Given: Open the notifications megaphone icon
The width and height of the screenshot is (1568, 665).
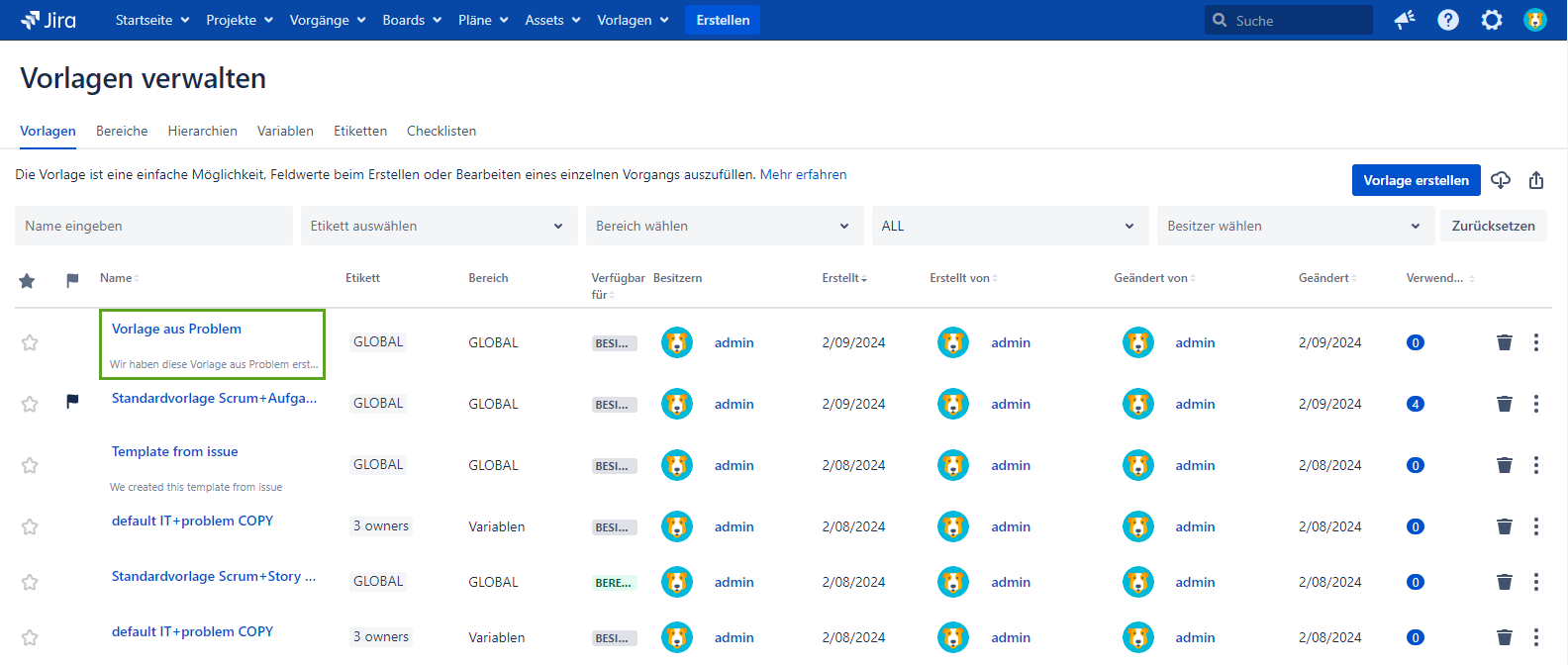Looking at the screenshot, I should pos(1404,20).
